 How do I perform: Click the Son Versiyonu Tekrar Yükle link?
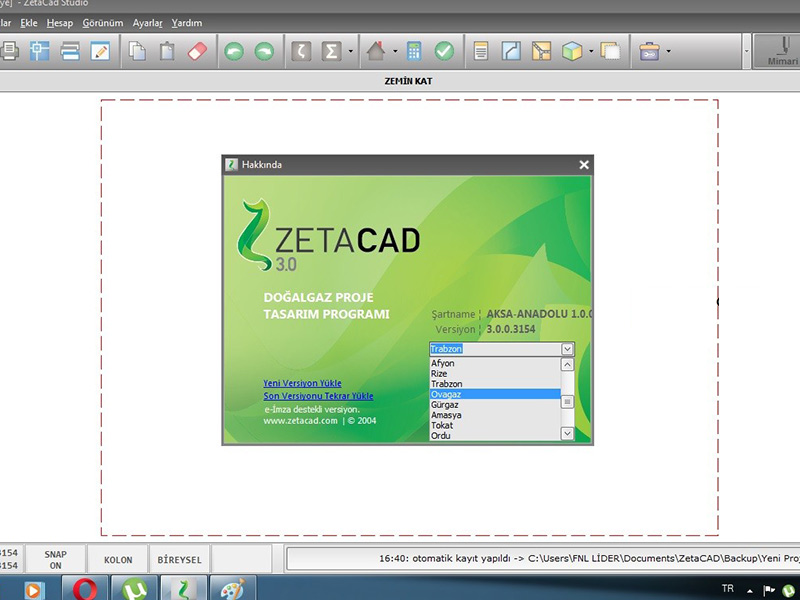[x=318, y=396]
